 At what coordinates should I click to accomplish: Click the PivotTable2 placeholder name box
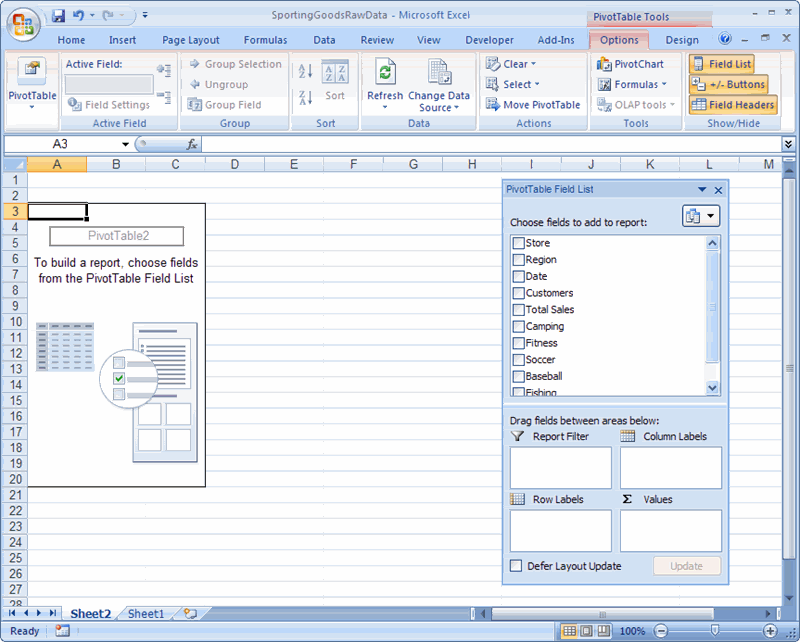click(117, 236)
